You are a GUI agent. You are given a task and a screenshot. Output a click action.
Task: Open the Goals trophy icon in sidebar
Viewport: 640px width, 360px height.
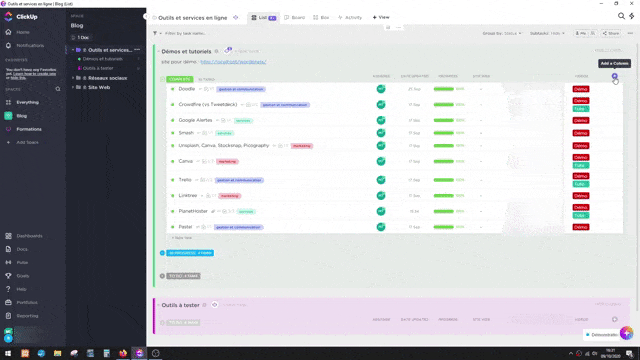click(x=8, y=276)
